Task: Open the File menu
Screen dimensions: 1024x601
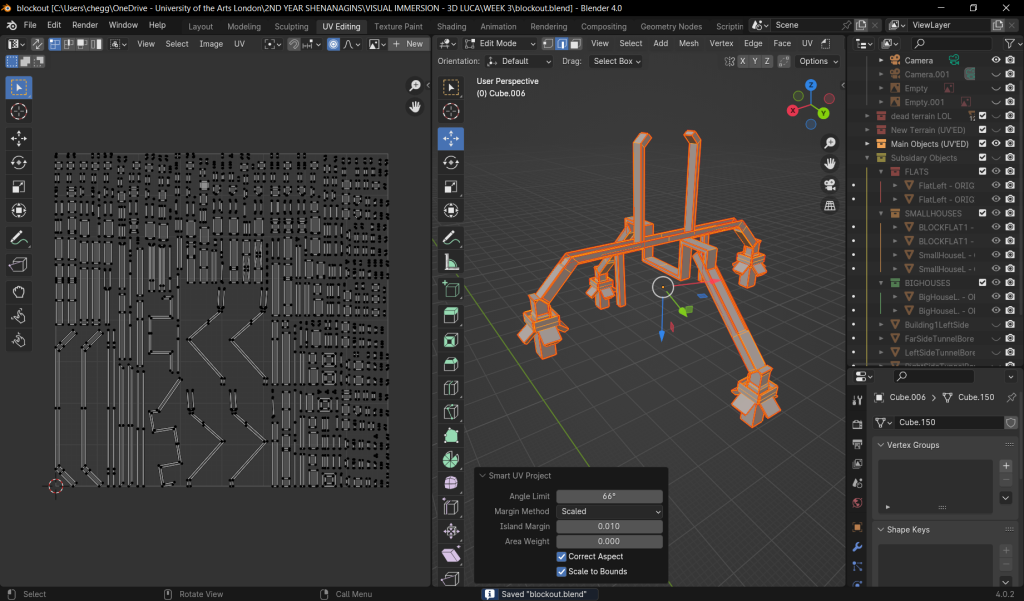Action: 30,25
